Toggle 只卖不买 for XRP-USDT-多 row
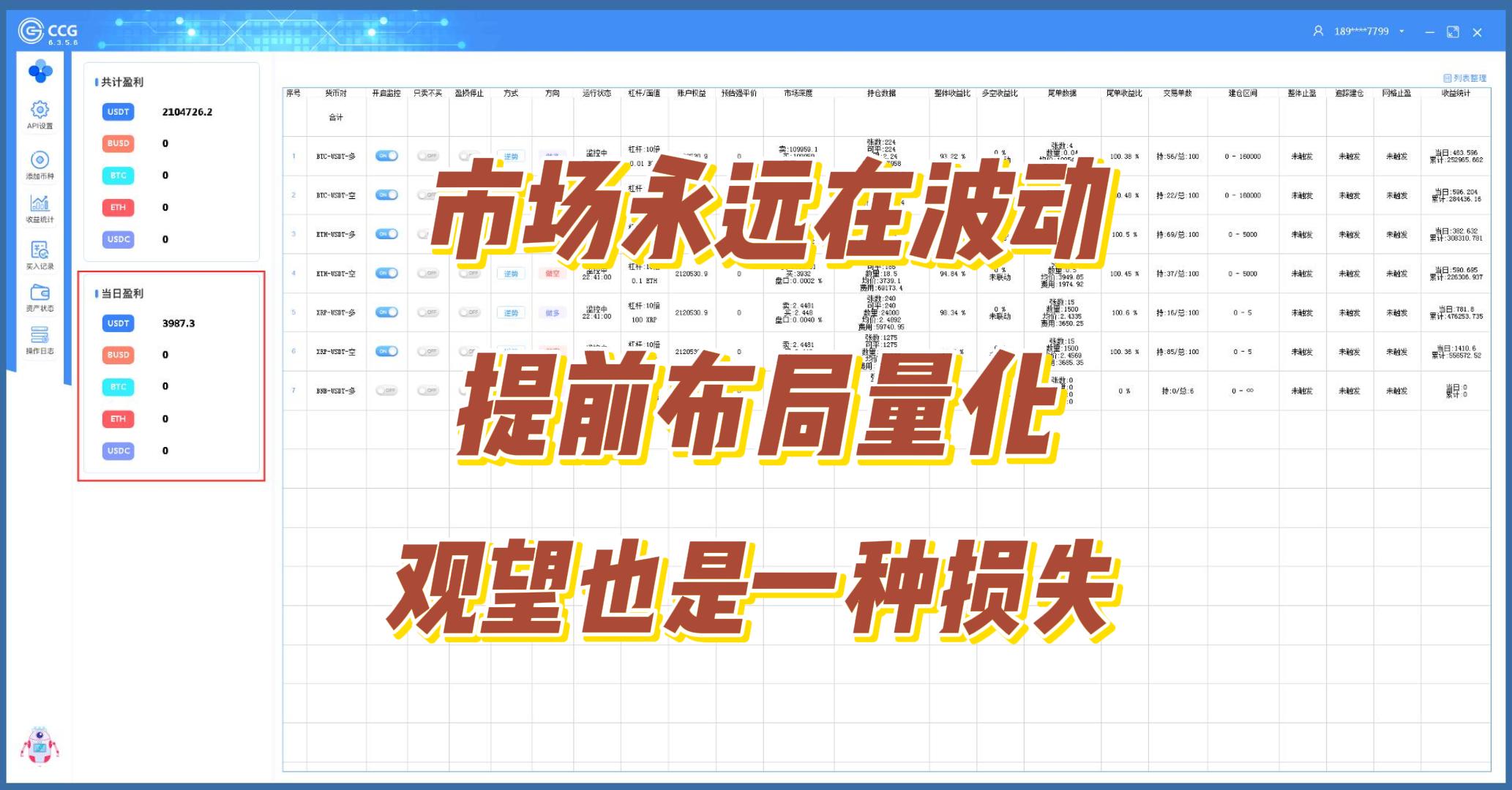This screenshot has width=1512, height=790. [x=428, y=312]
